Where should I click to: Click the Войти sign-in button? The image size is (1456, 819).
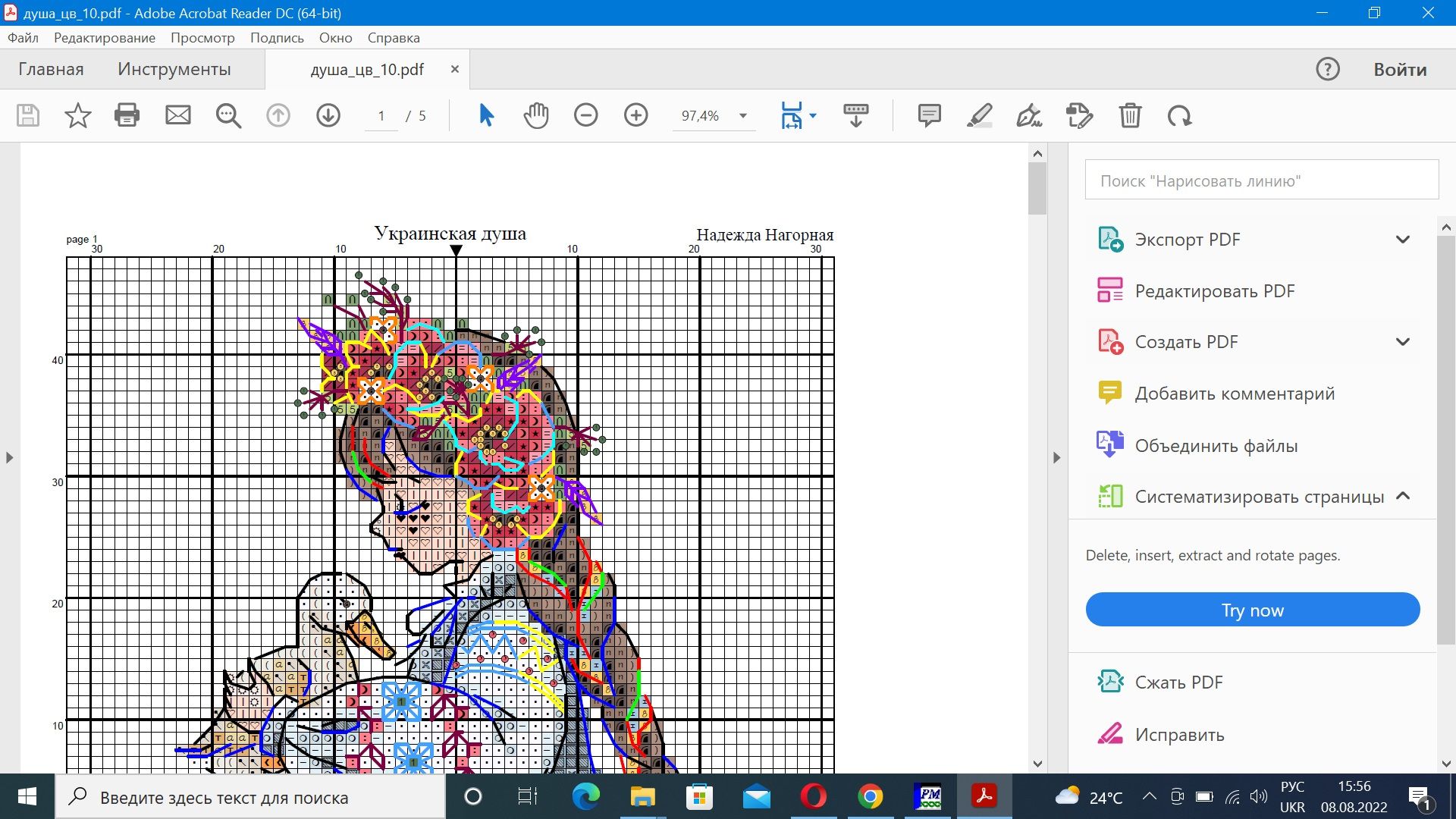(1400, 69)
